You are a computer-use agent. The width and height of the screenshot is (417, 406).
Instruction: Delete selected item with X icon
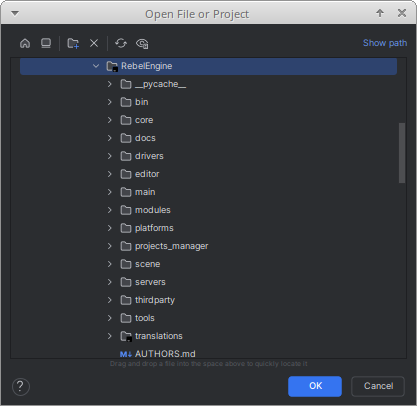click(x=94, y=43)
